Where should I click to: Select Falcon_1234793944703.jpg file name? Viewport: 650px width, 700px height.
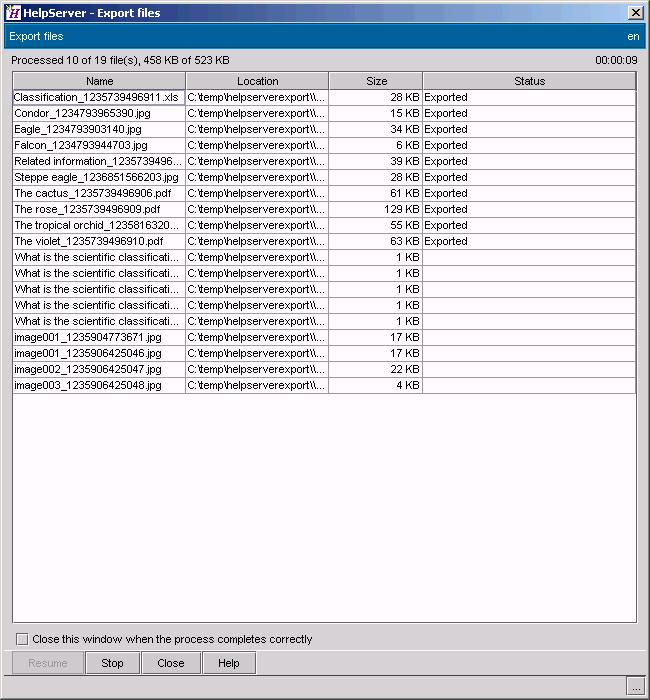pyautogui.click(x=80, y=146)
